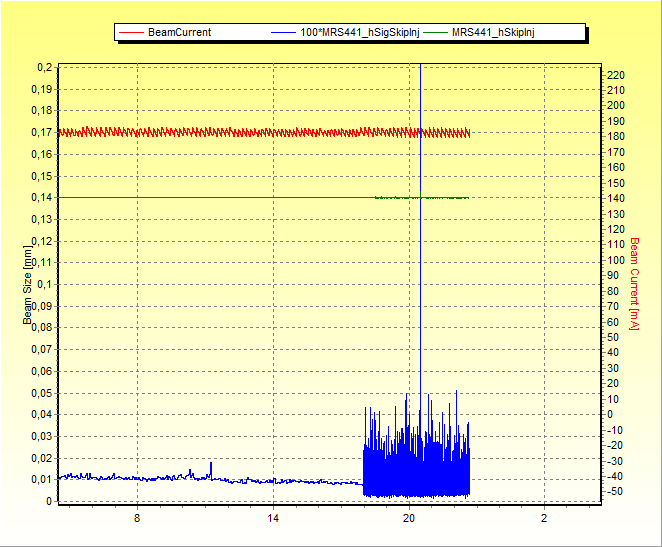
Task: Click the 0,14 label on left axis
Action: click(x=41, y=198)
